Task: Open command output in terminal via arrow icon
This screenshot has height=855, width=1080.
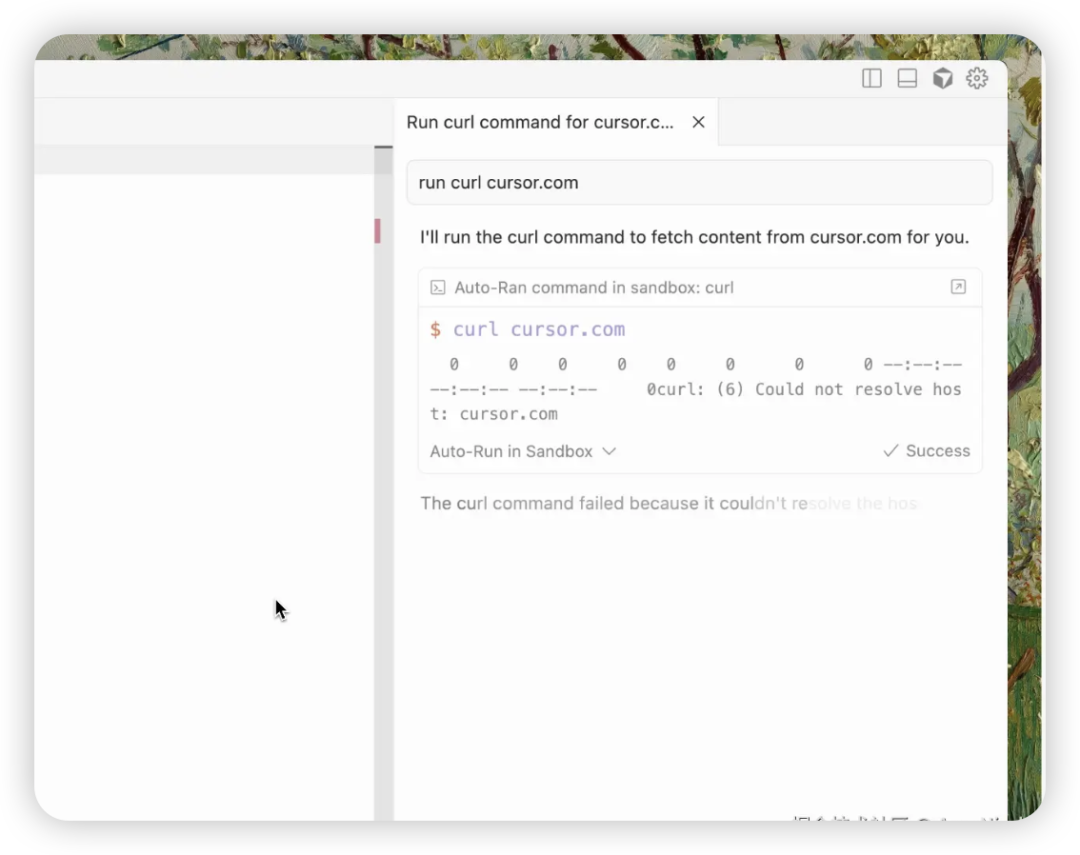Action: click(x=957, y=287)
